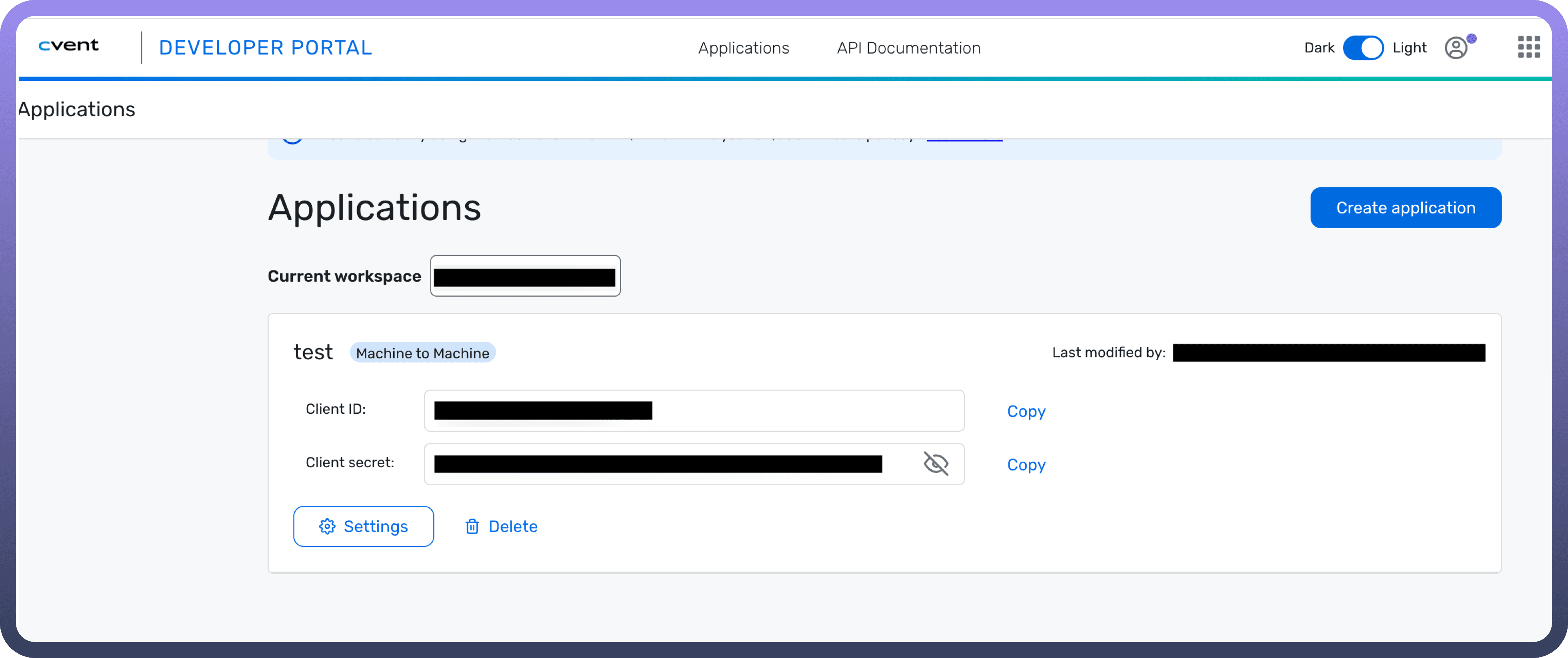Select the Light theme label

tap(1409, 48)
